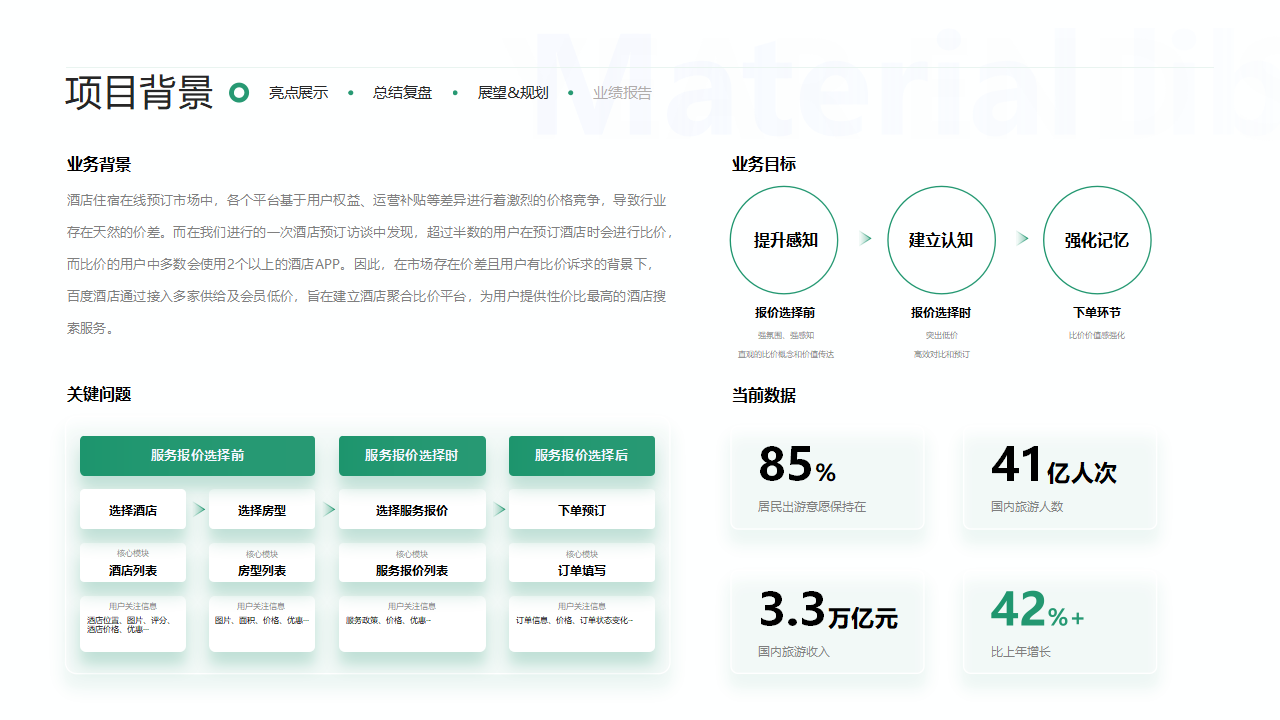
Task: Select the 提升感知 circle
Action: [x=785, y=240]
